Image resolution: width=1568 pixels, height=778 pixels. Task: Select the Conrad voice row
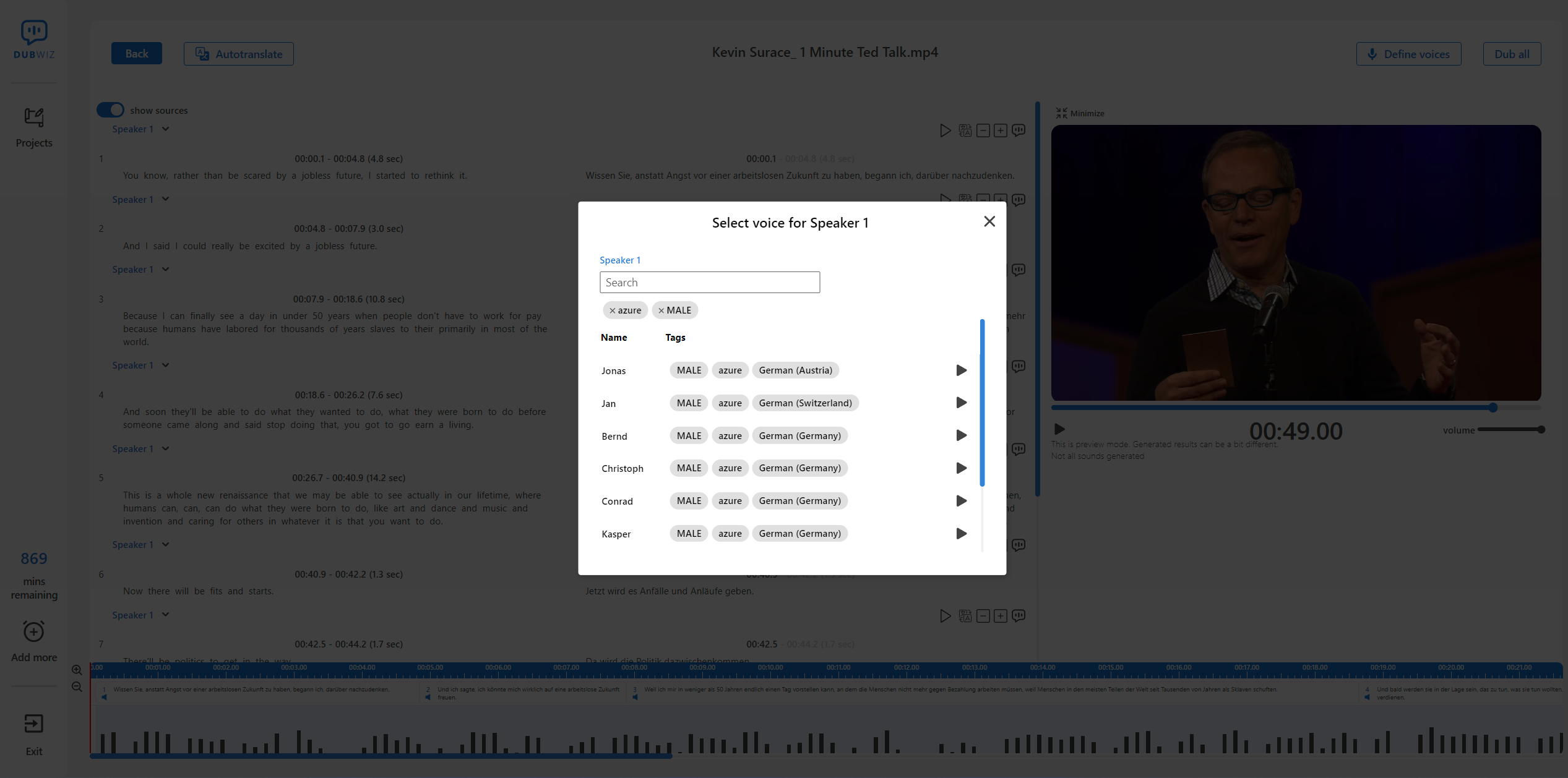617,502
